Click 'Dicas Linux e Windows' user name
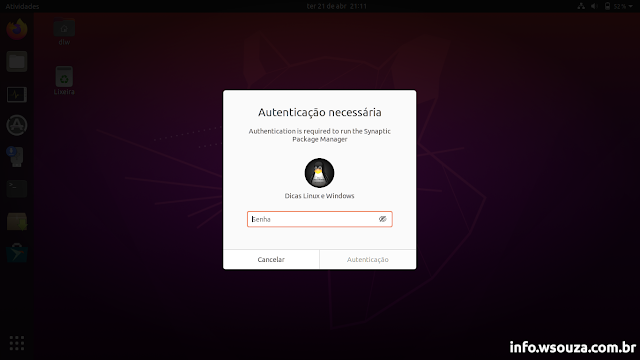640x360 pixels. 319,196
